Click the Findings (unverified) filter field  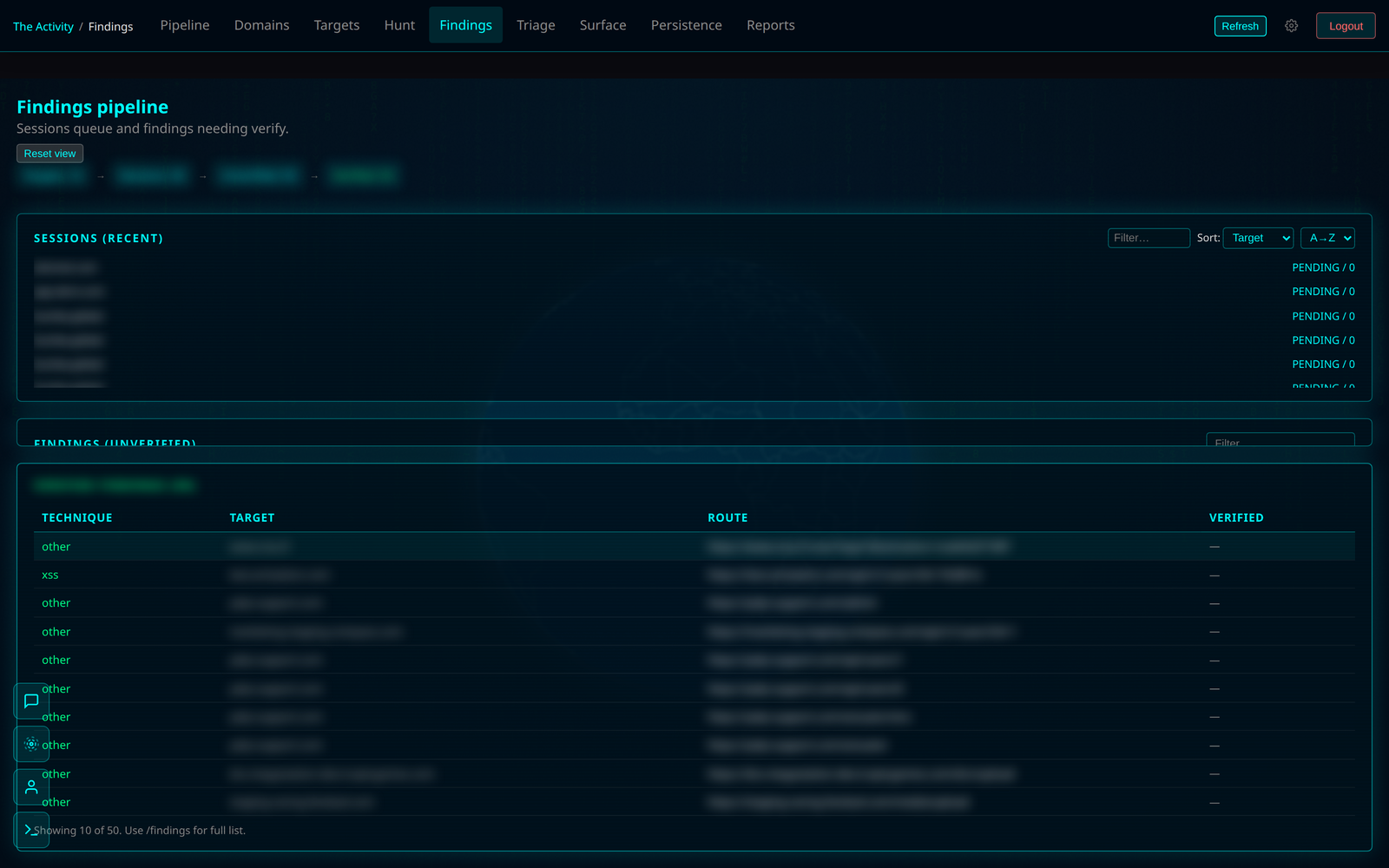(1280, 441)
